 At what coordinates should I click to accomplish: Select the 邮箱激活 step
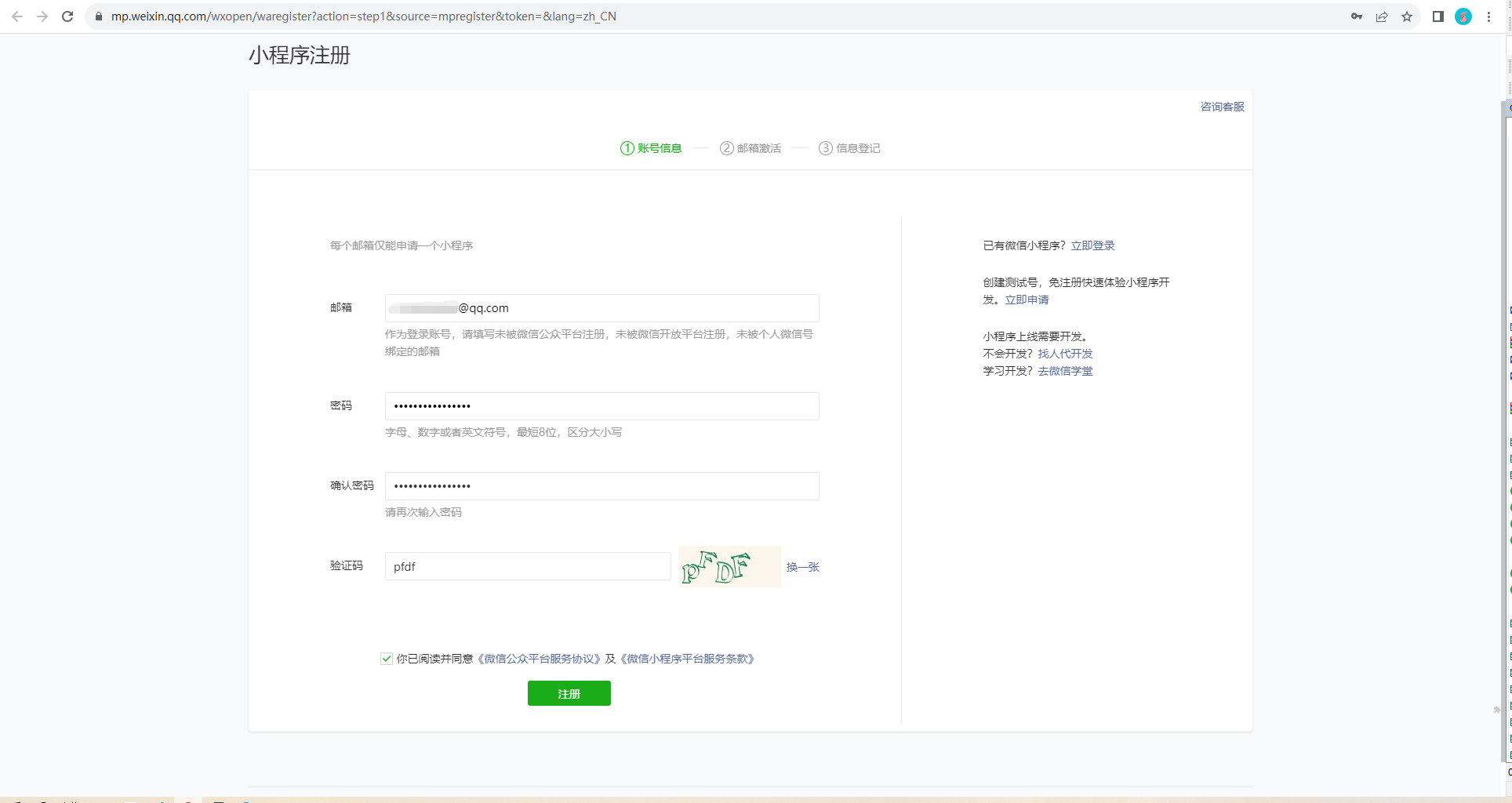751,148
